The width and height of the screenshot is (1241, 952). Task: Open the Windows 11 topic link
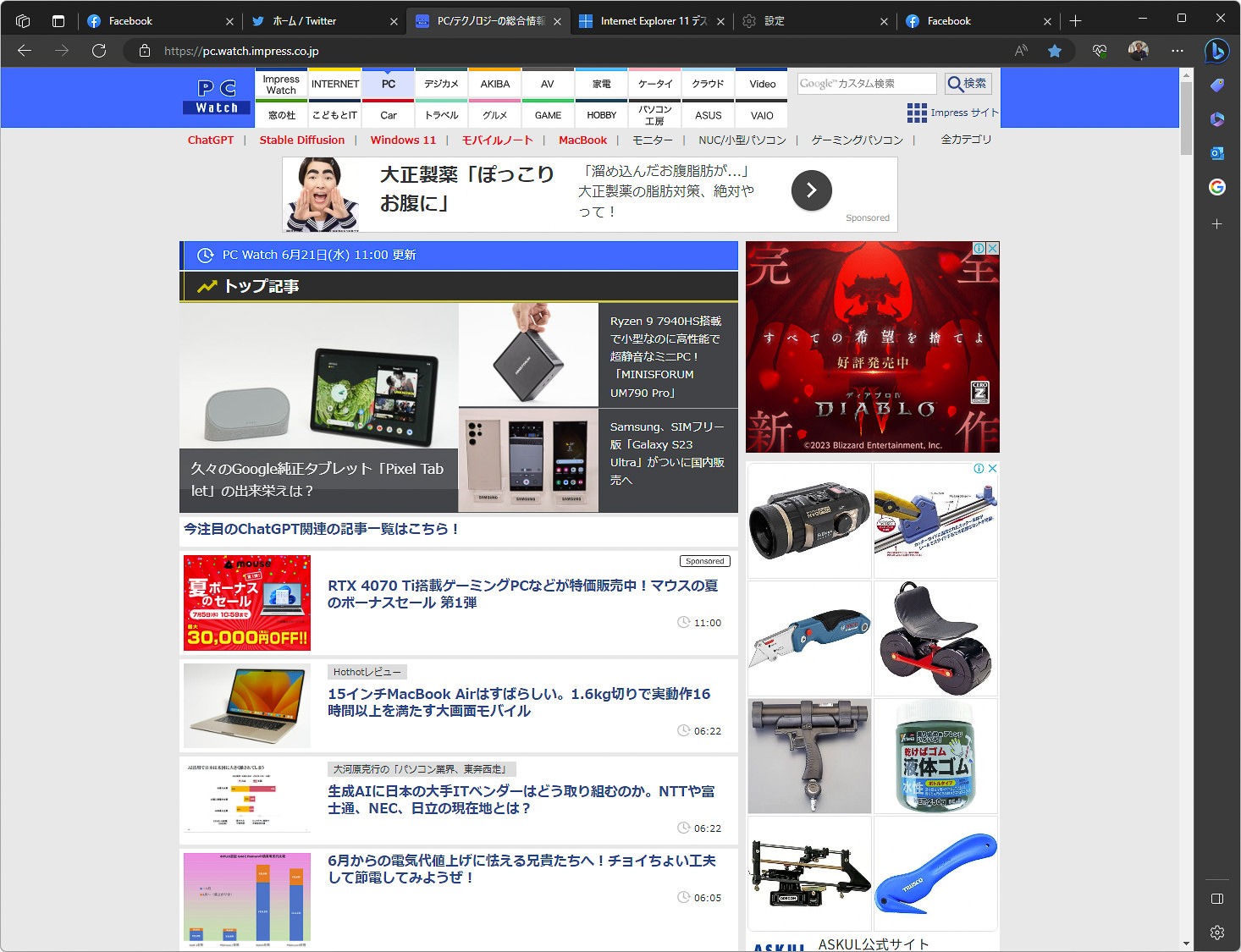[403, 140]
